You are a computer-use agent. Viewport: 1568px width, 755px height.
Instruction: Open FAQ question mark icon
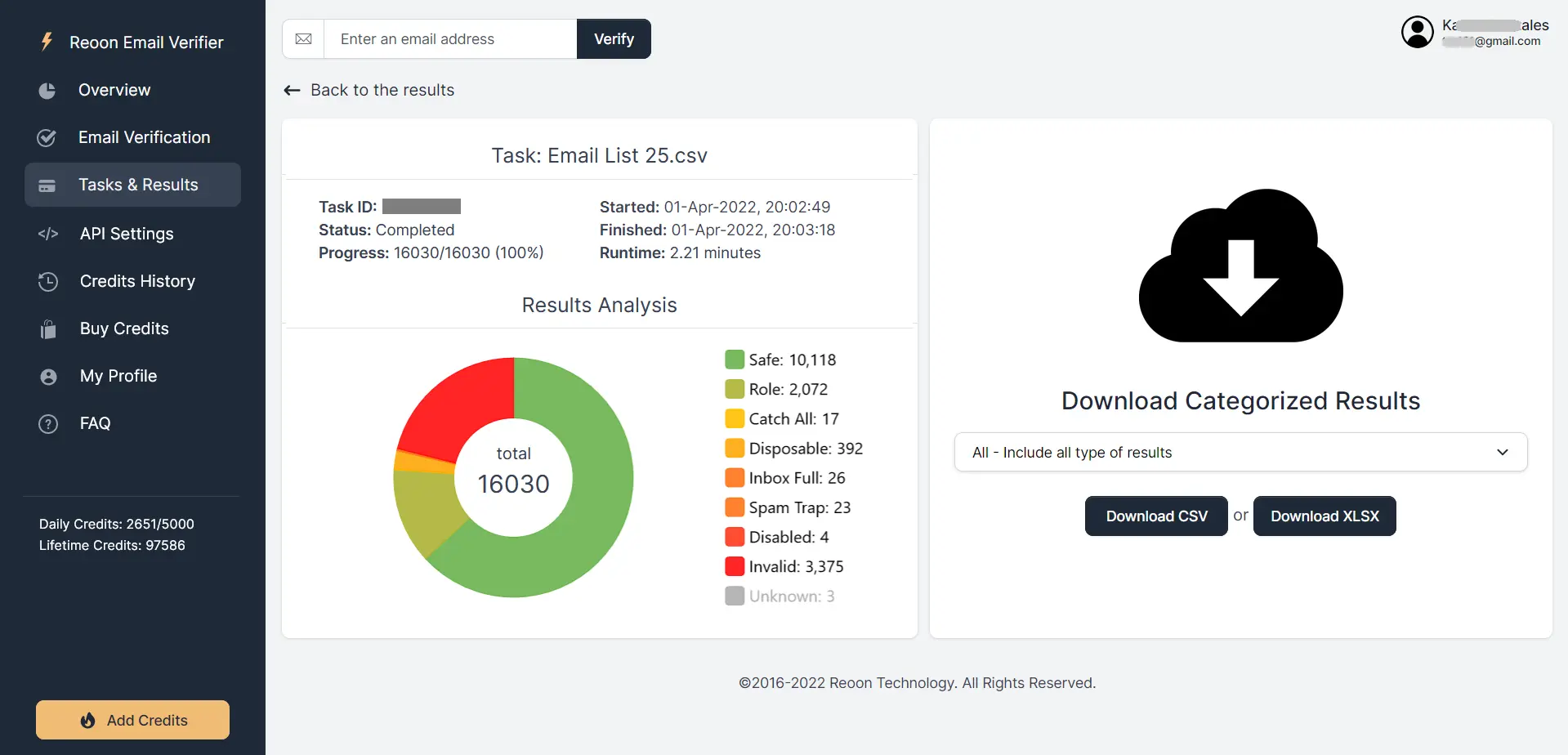(x=47, y=423)
